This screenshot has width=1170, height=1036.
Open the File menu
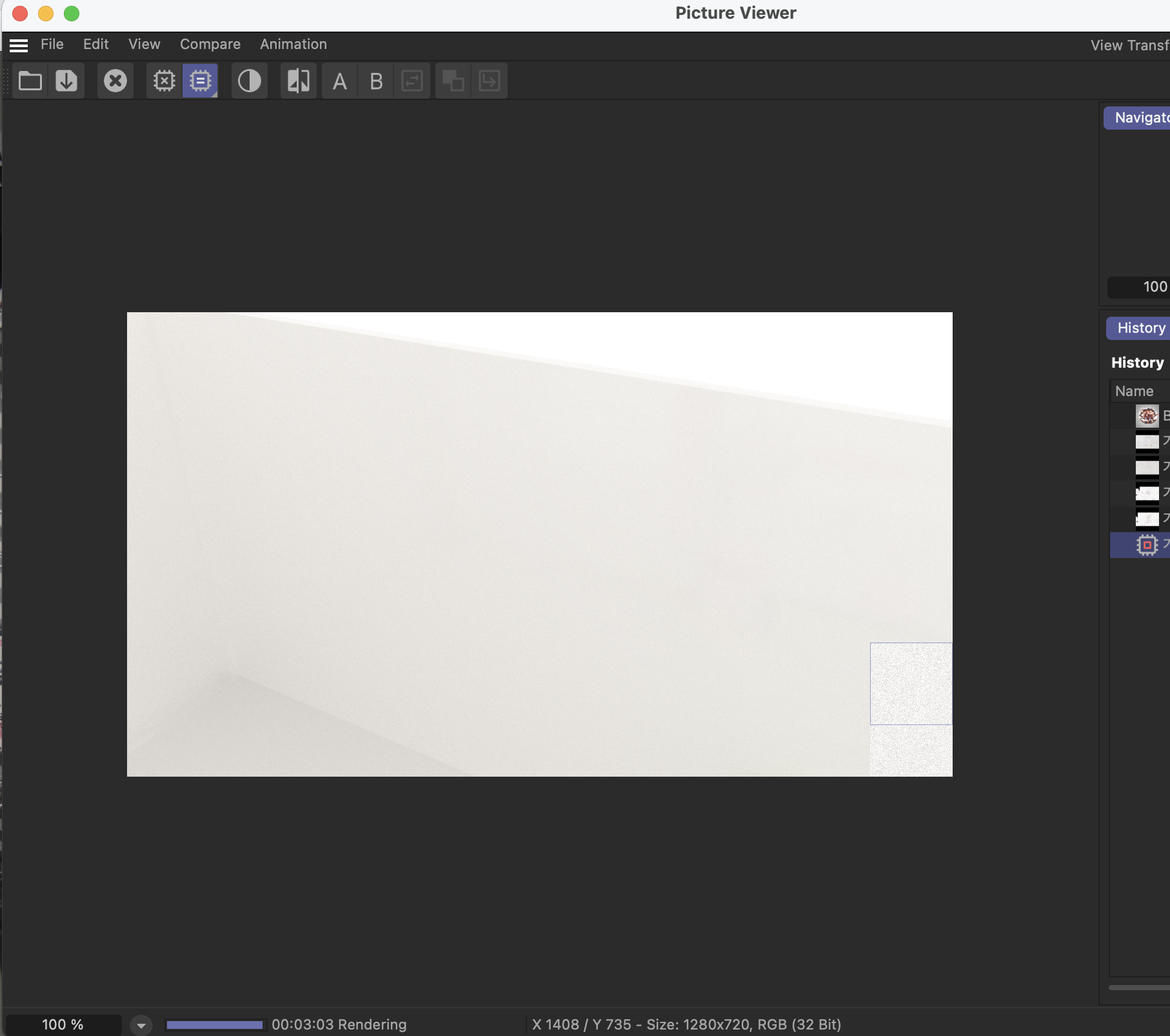[x=52, y=45]
